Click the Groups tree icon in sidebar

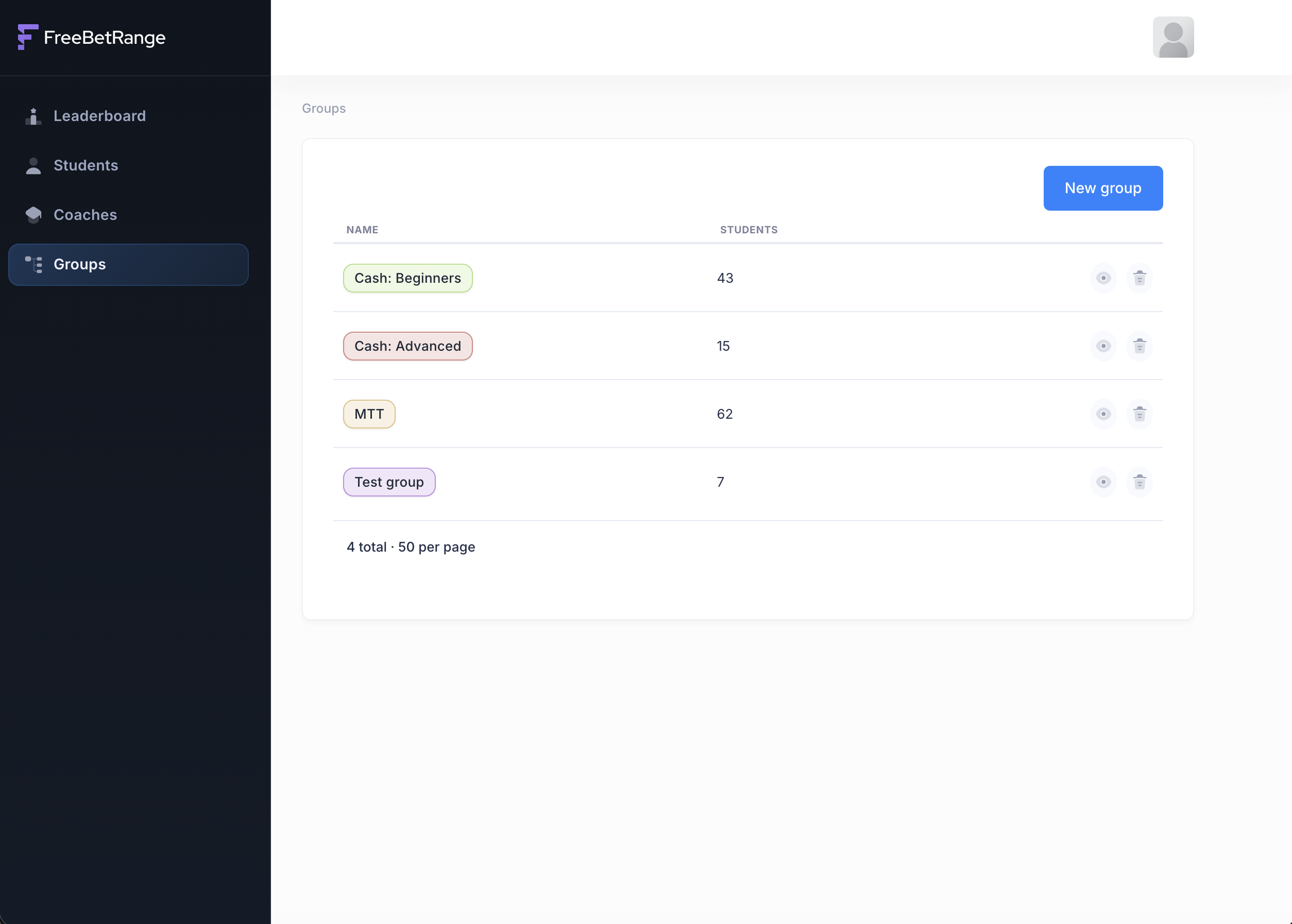click(x=33, y=264)
